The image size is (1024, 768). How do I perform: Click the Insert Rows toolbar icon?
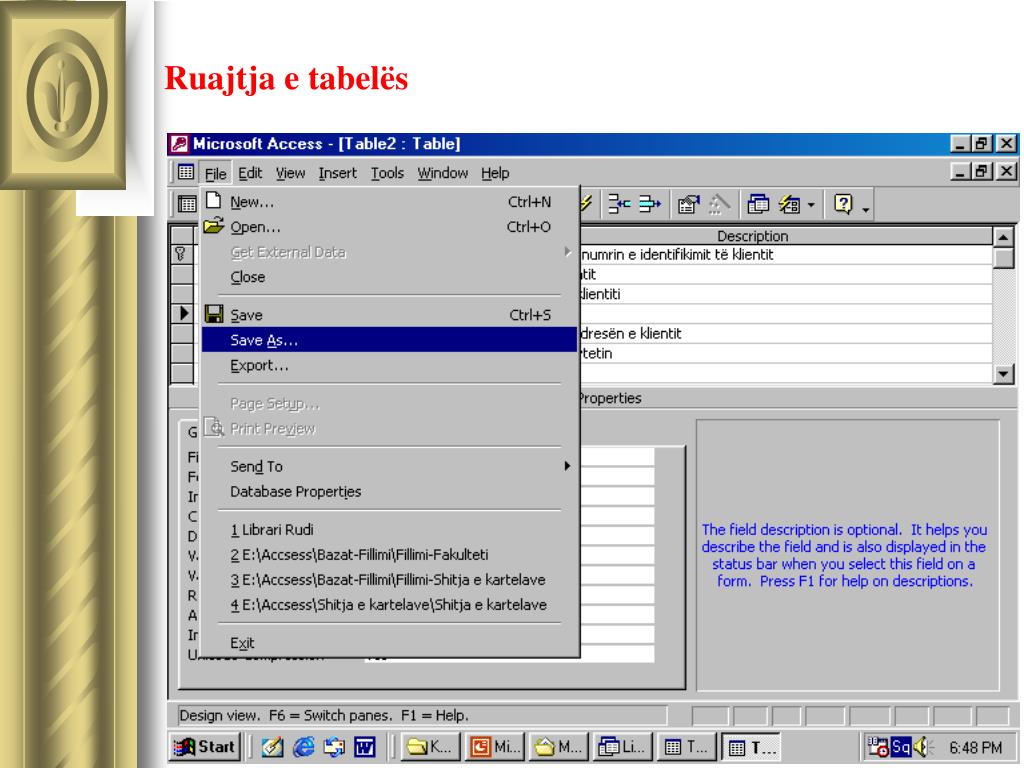tap(618, 204)
